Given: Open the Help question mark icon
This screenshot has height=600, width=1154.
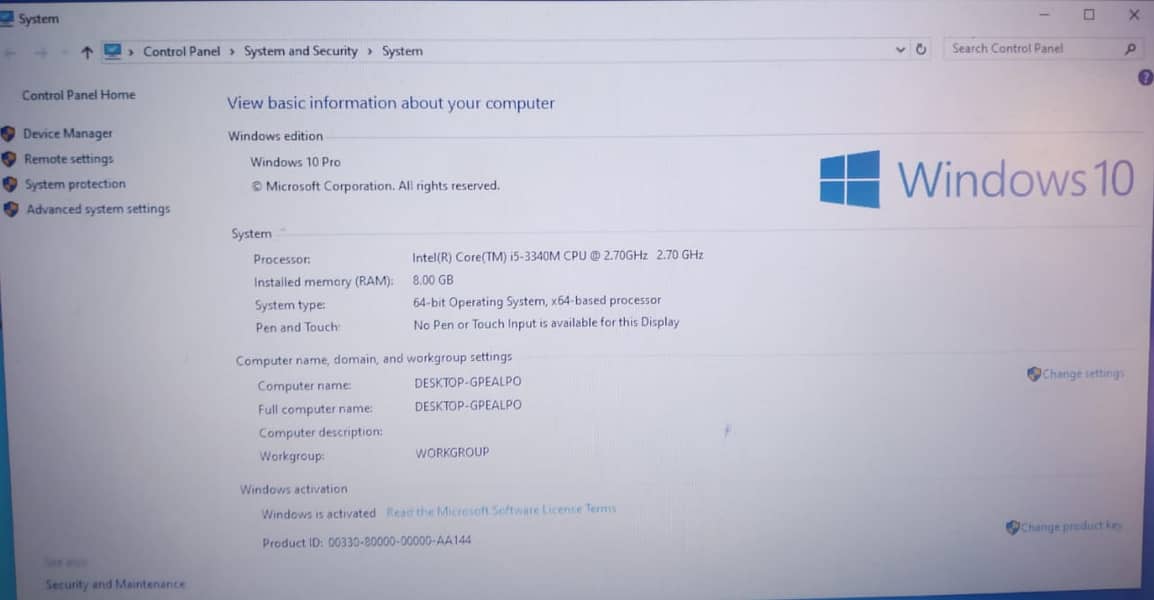Looking at the screenshot, I should (1145, 77).
